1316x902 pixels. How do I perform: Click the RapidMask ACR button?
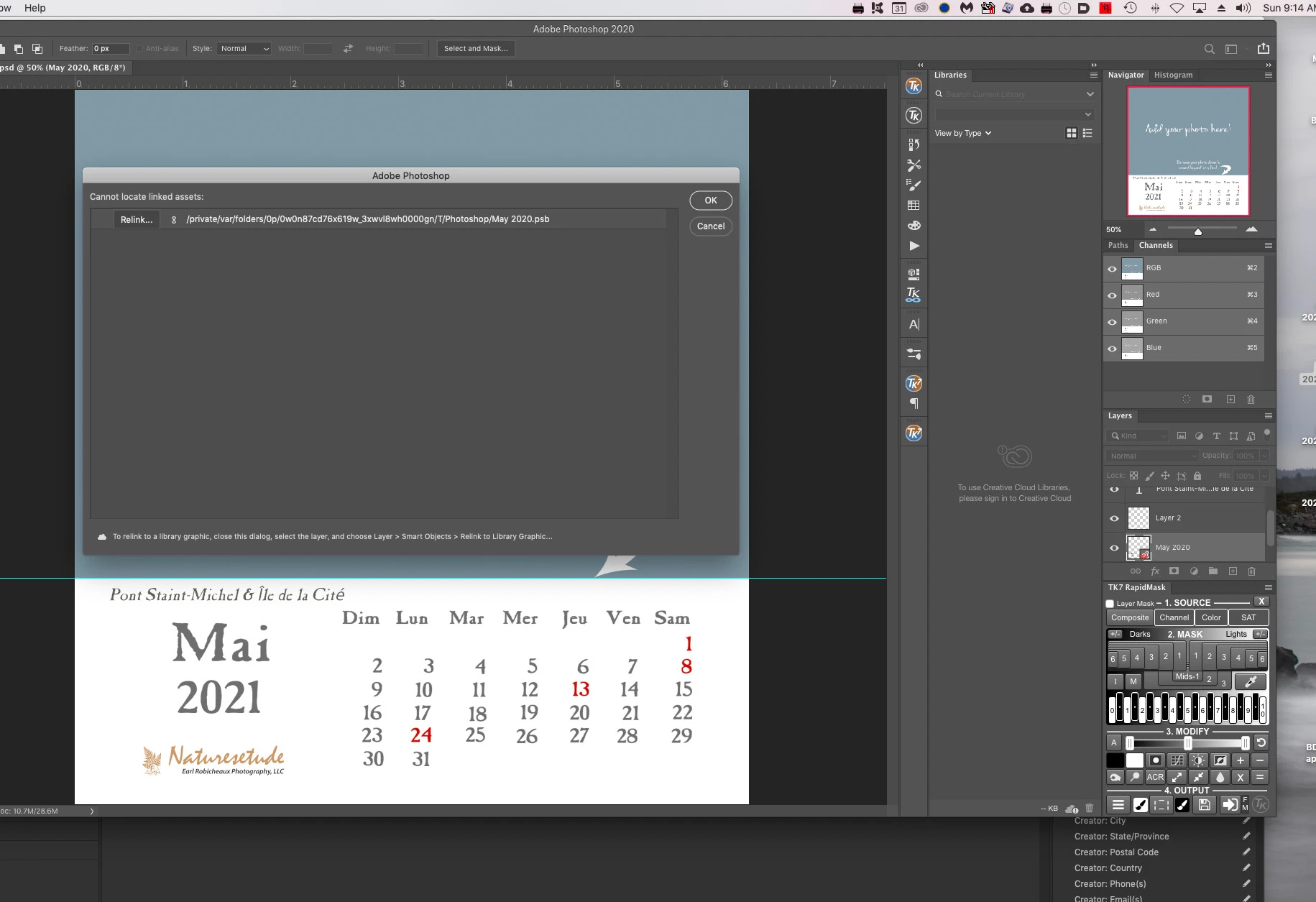(1155, 777)
